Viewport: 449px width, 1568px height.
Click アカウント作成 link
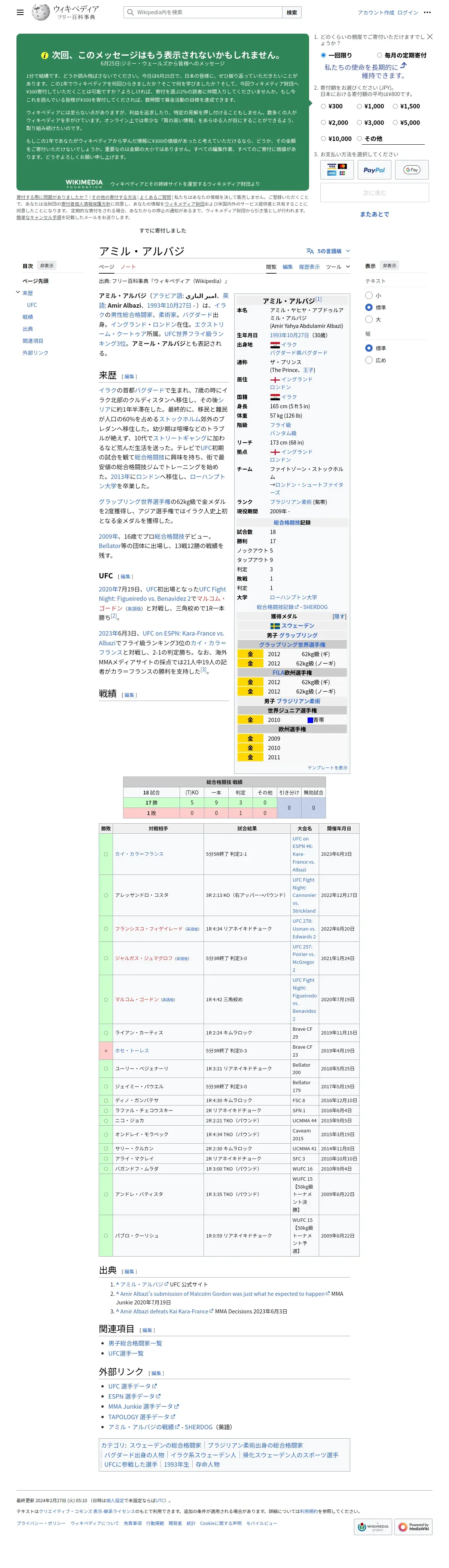tap(376, 12)
